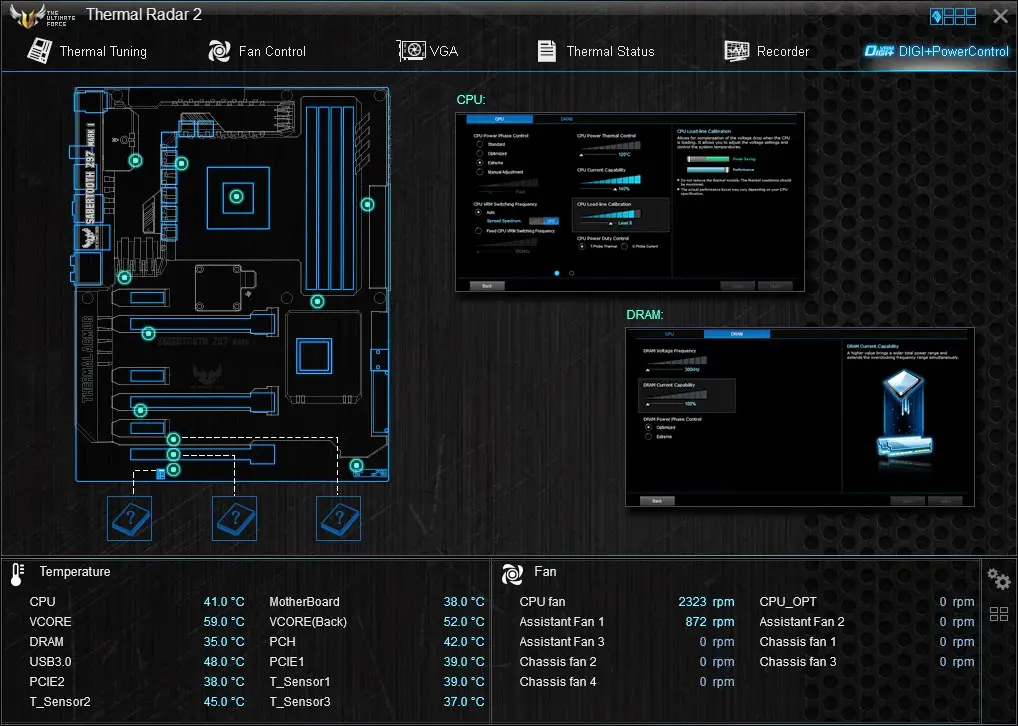
Task: Click the T_Sensor2 temperature row
Action: (137, 702)
